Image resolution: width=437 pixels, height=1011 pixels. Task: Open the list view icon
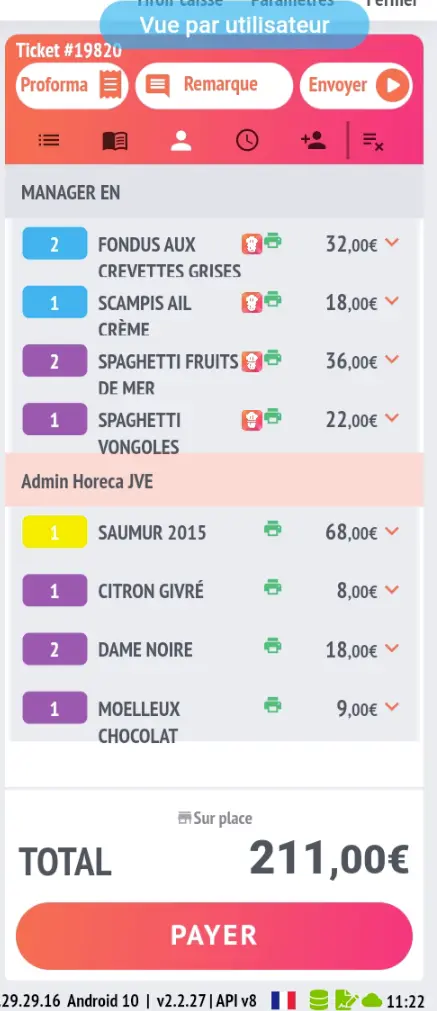[49, 140]
